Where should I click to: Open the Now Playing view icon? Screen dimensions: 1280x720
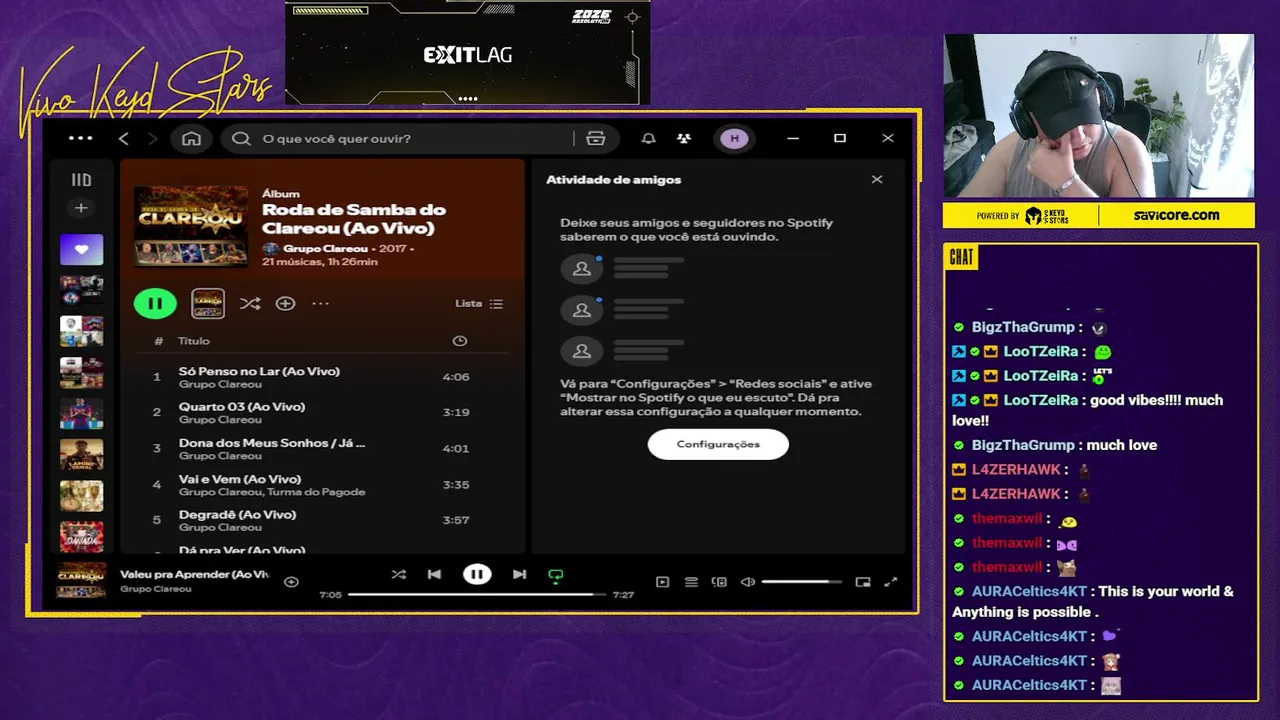pyautogui.click(x=662, y=582)
